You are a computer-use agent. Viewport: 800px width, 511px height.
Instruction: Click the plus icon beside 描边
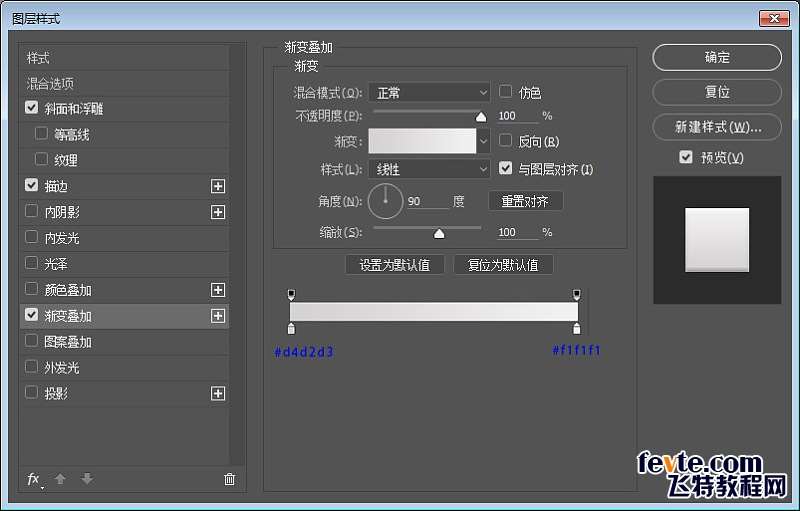[218, 186]
